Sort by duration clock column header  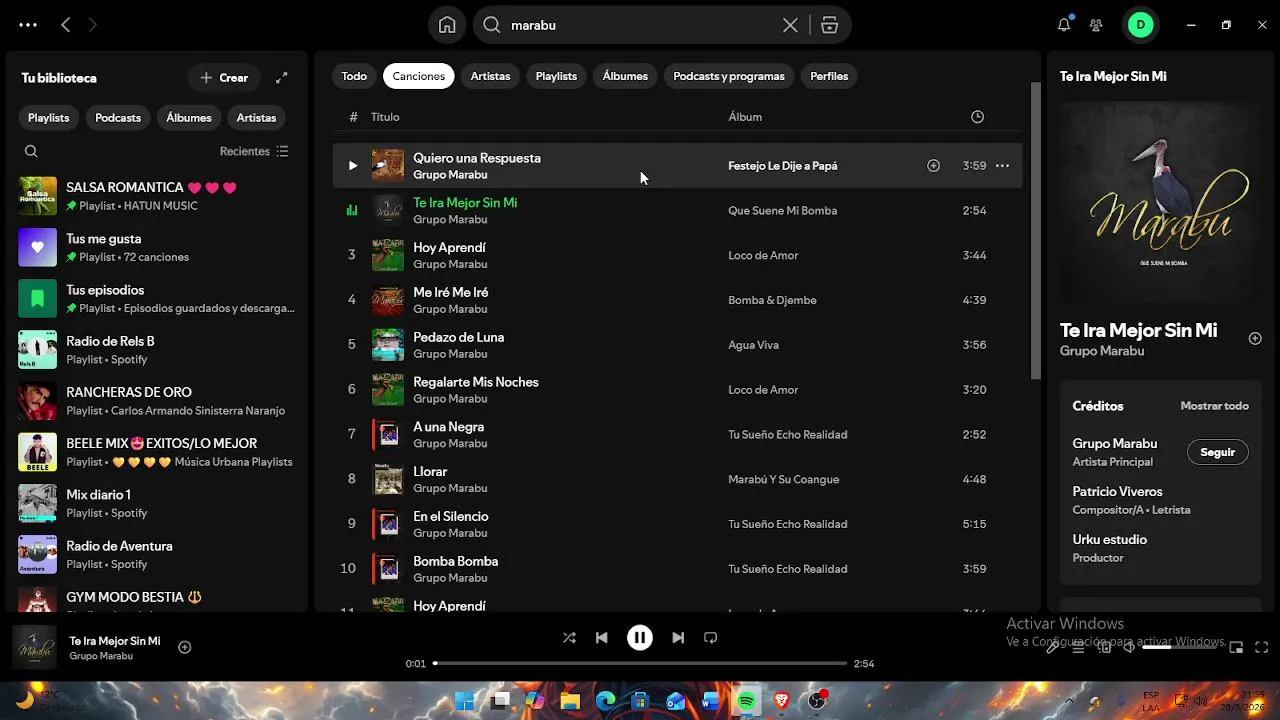point(977,117)
